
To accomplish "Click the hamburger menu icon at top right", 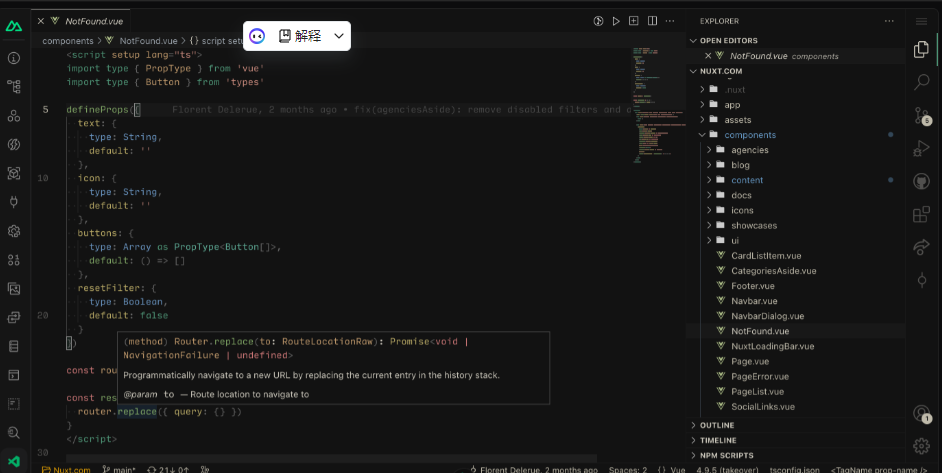I will pos(922,22).
